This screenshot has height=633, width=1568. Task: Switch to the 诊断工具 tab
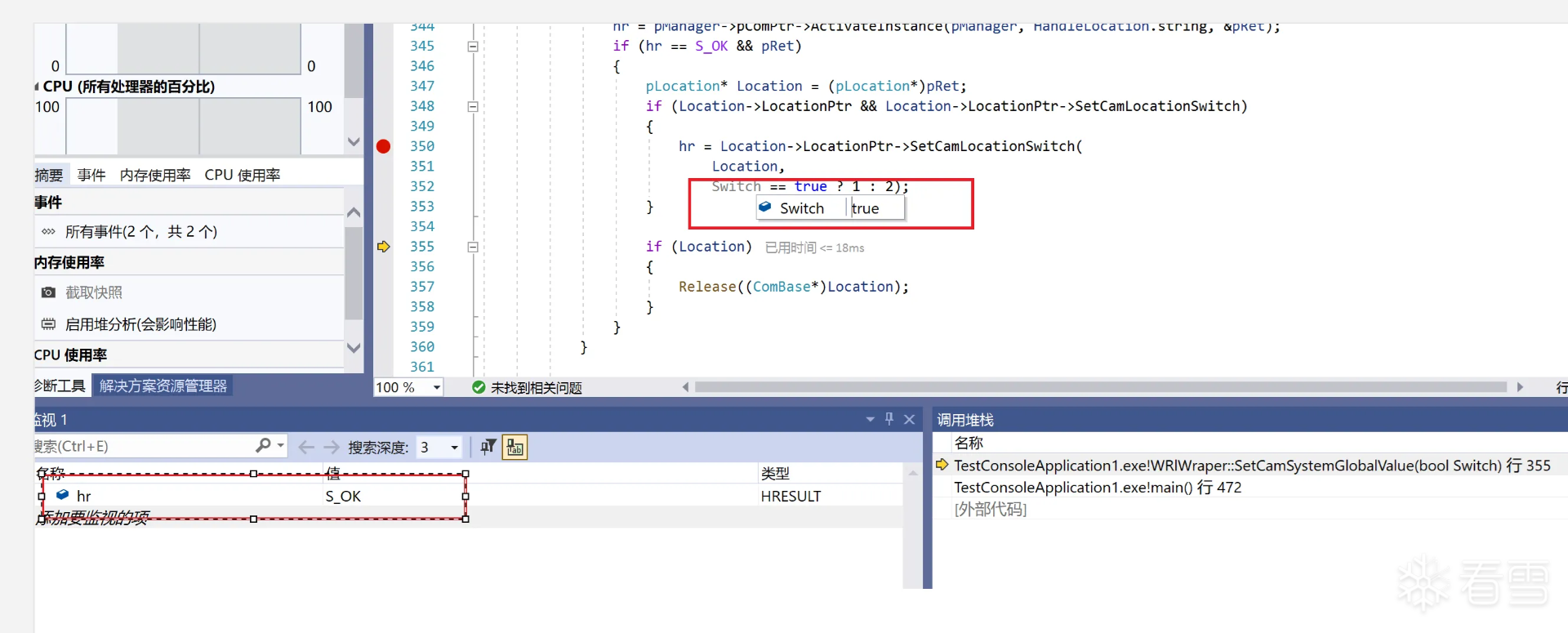pyautogui.click(x=60, y=386)
